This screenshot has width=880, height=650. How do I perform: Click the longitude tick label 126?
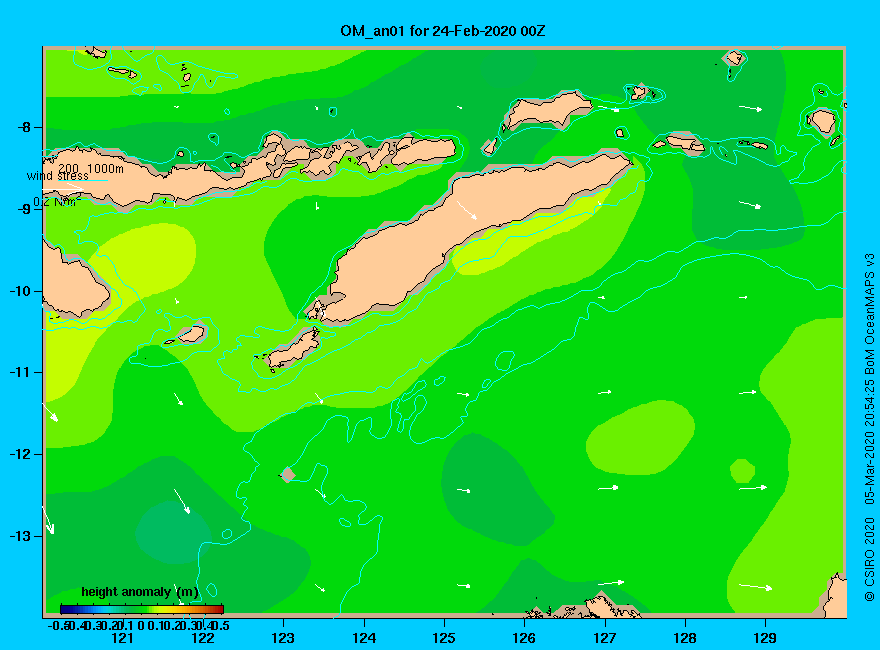pos(524,638)
